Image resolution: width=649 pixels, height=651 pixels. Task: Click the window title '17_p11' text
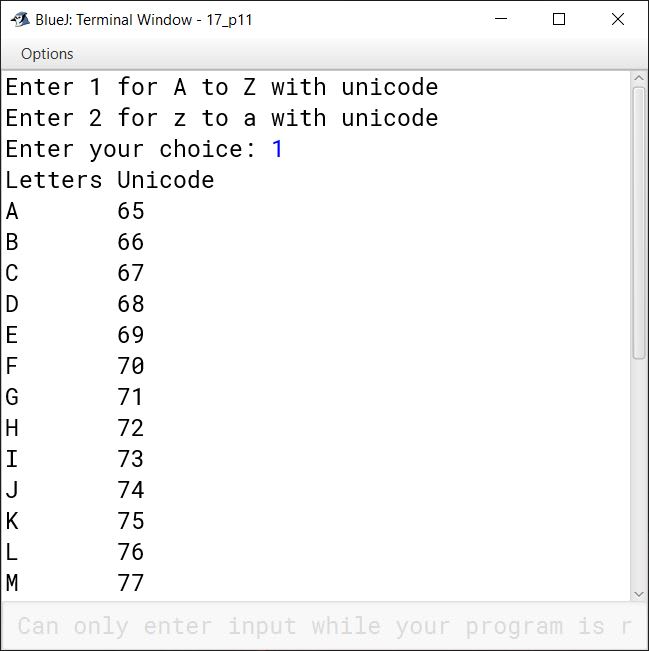[x=231, y=20]
